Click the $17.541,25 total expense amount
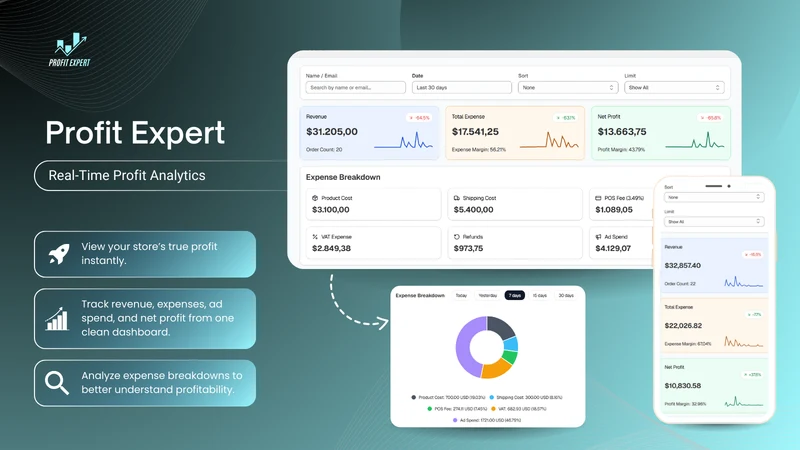Image resolution: width=800 pixels, height=450 pixels. [x=475, y=132]
